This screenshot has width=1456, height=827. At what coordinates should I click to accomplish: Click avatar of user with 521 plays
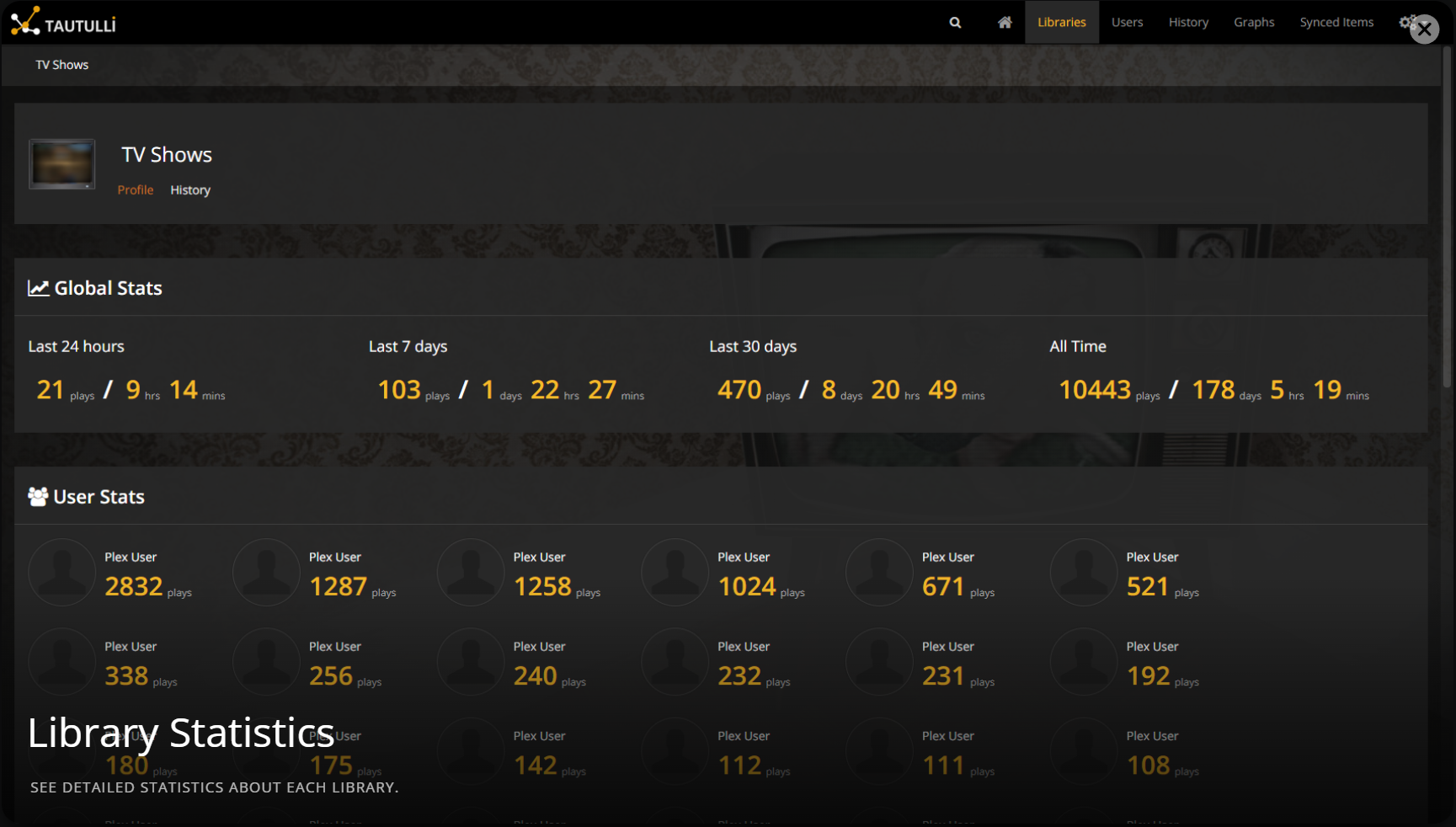[1084, 572]
